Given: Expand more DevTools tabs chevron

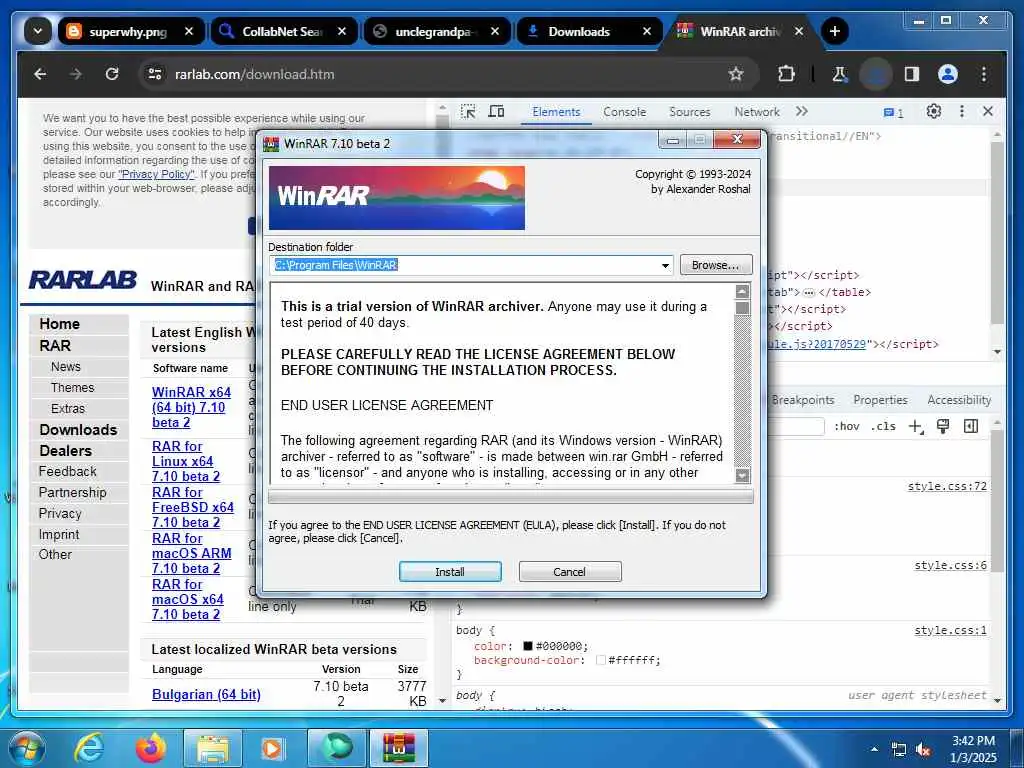Looking at the screenshot, I should (x=802, y=112).
